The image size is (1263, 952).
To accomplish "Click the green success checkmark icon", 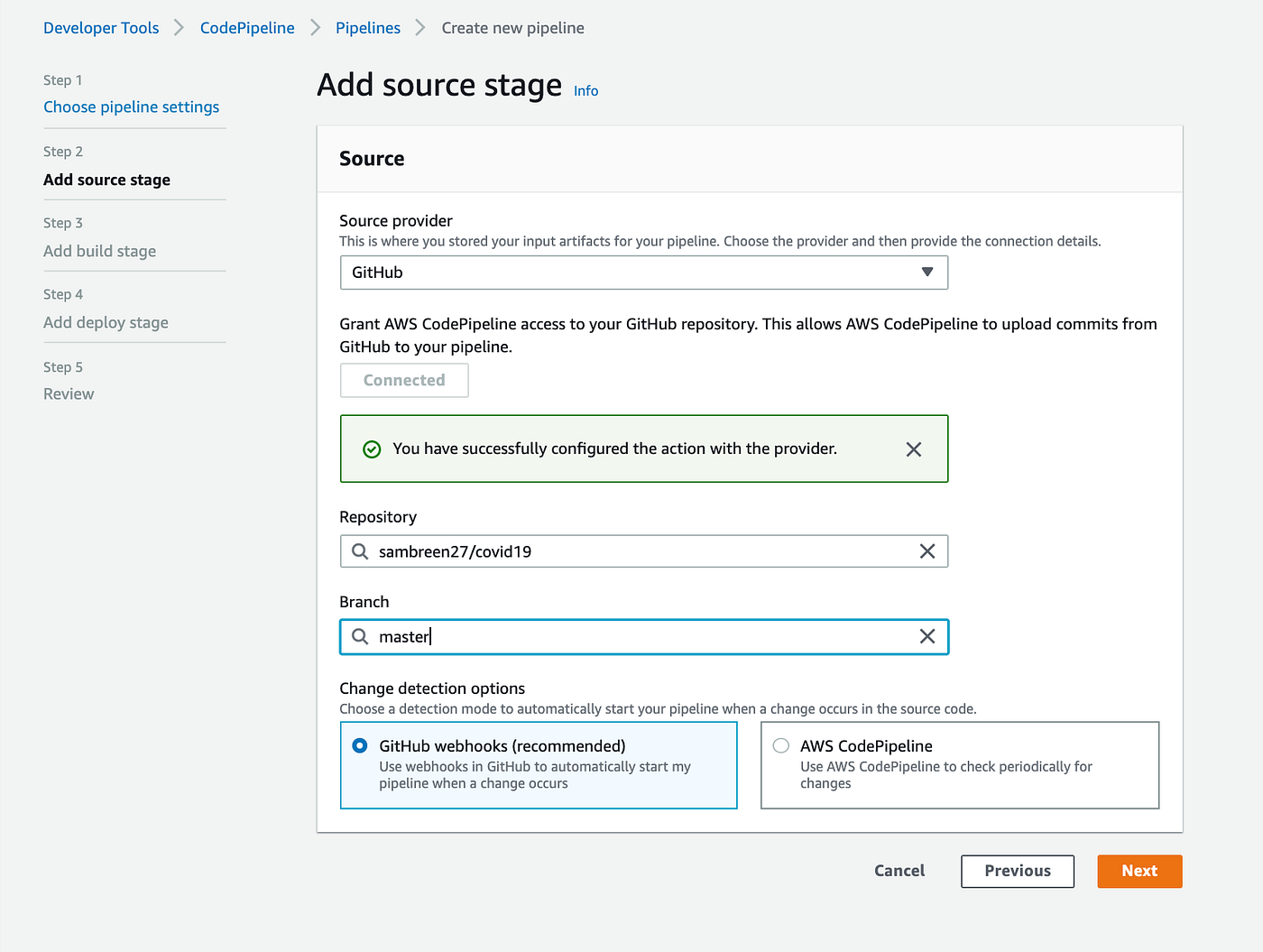I will click(x=372, y=449).
